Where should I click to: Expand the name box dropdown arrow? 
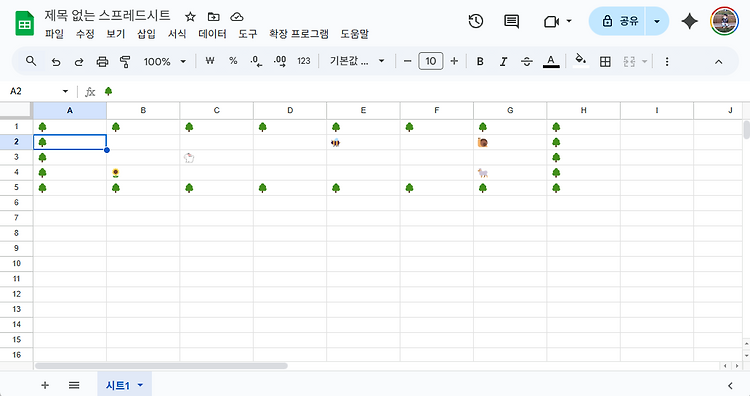(66, 91)
